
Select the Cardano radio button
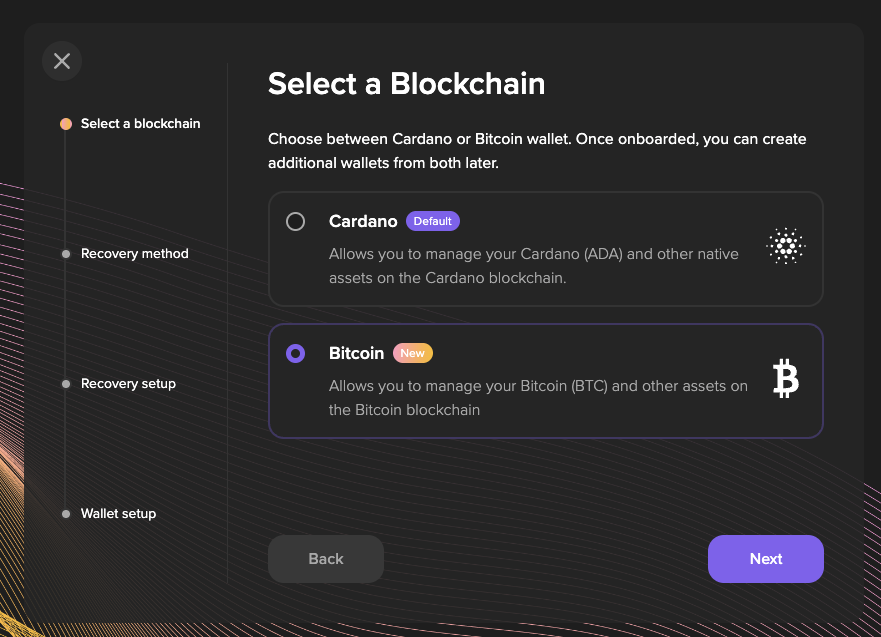click(x=296, y=222)
